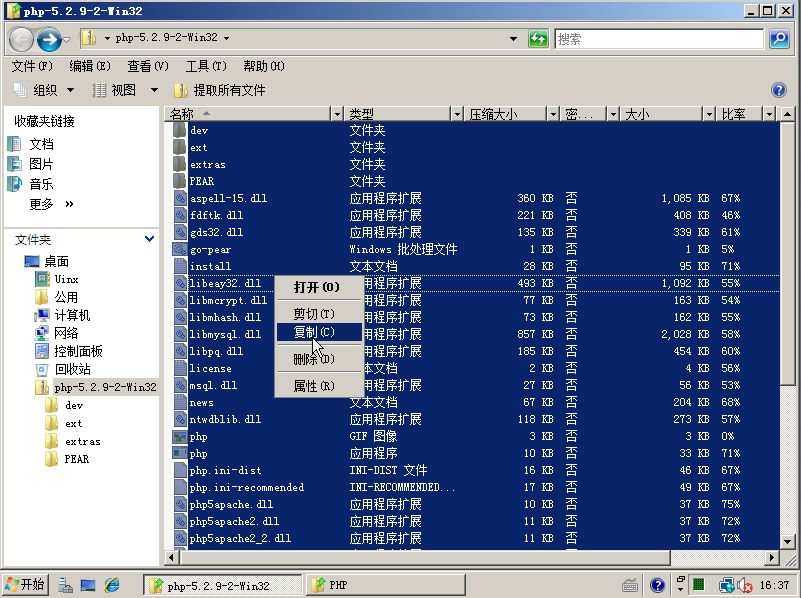Image resolution: width=801 pixels, height=598 pixels.
Task: Open the 编辑(E) menu
Action: click(90, 66)
